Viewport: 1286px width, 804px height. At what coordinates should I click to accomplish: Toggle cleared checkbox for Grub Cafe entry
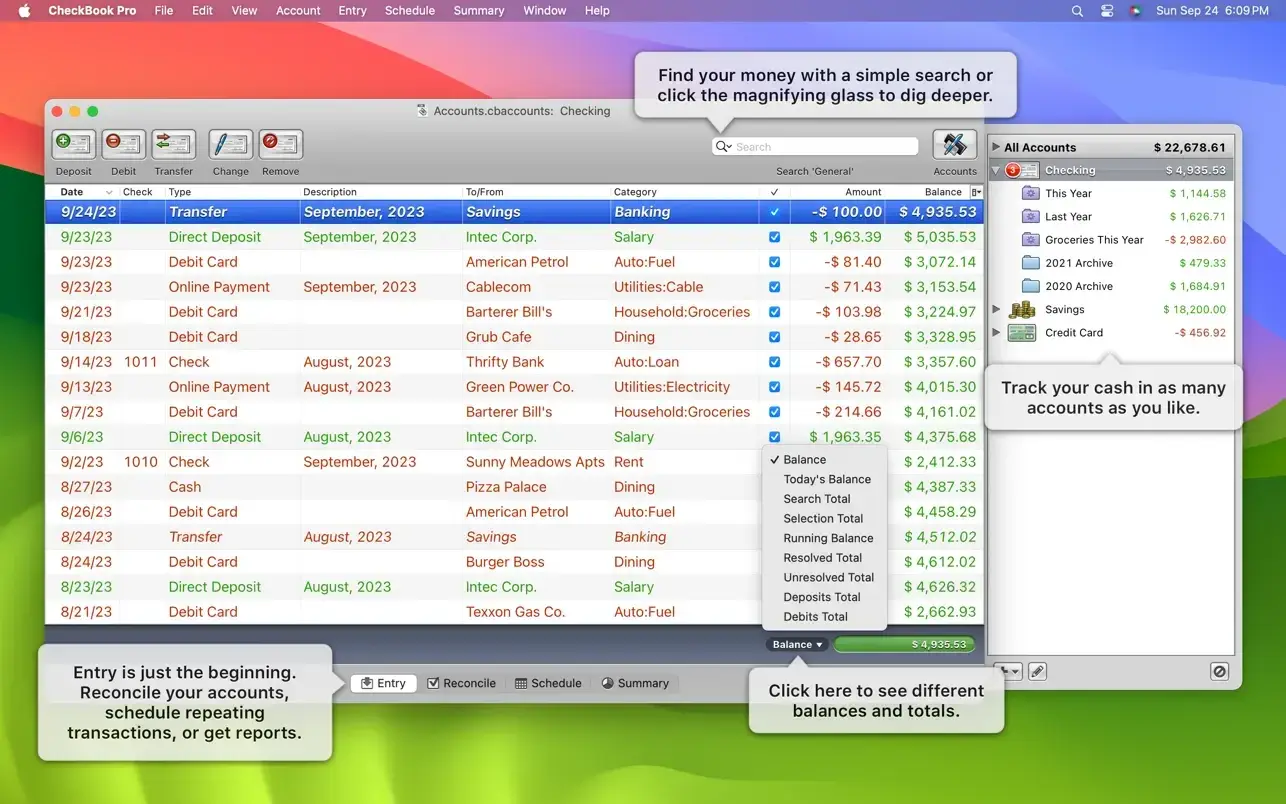pos(774,337)
